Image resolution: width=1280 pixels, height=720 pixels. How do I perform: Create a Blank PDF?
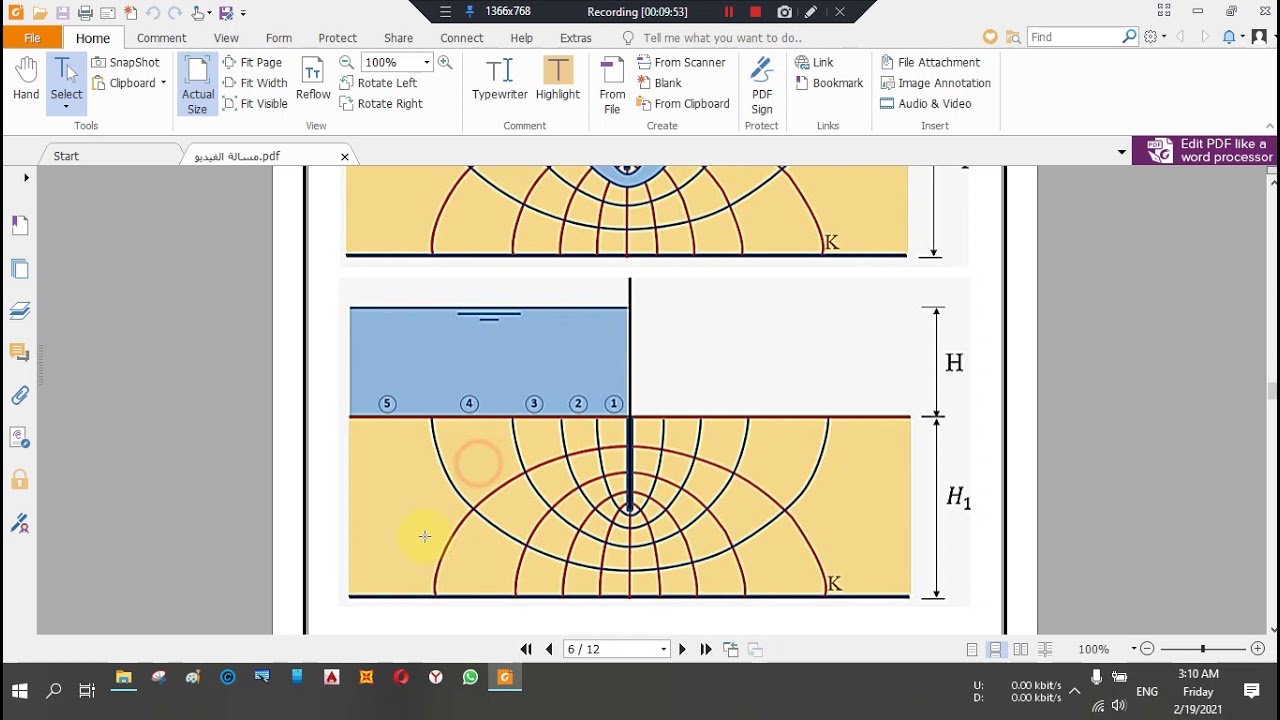point(659,83)
